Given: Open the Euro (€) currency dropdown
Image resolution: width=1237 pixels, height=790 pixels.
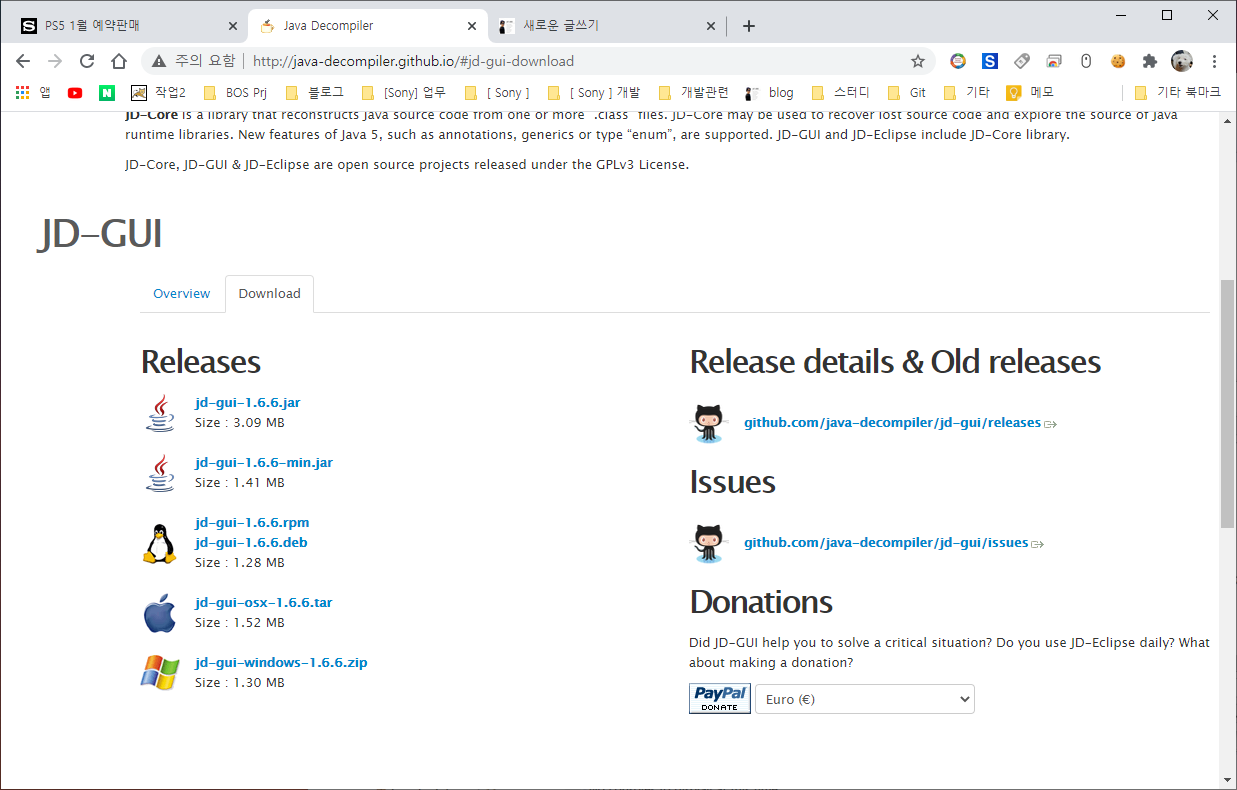Looking at the screenshot, I should tap(865, 699).
